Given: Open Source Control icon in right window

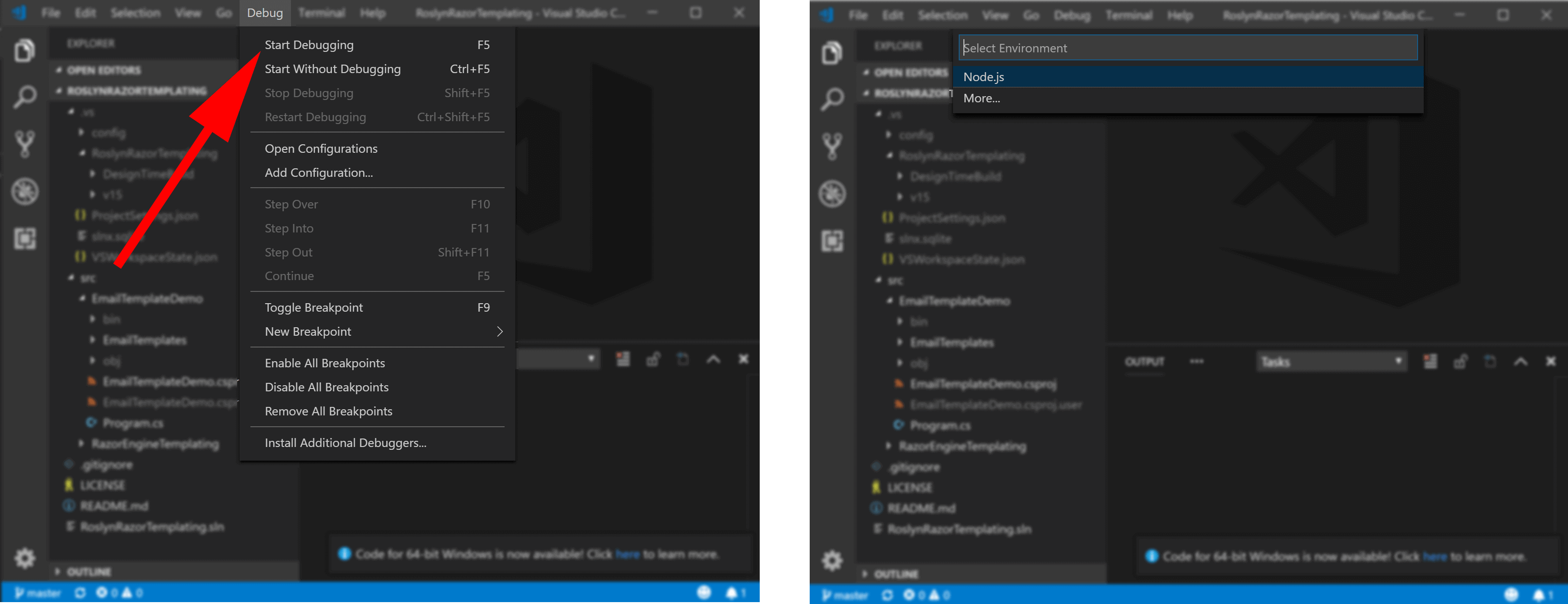Looking at the screenshot, I should pyautogui.click(x=832, y=147).
